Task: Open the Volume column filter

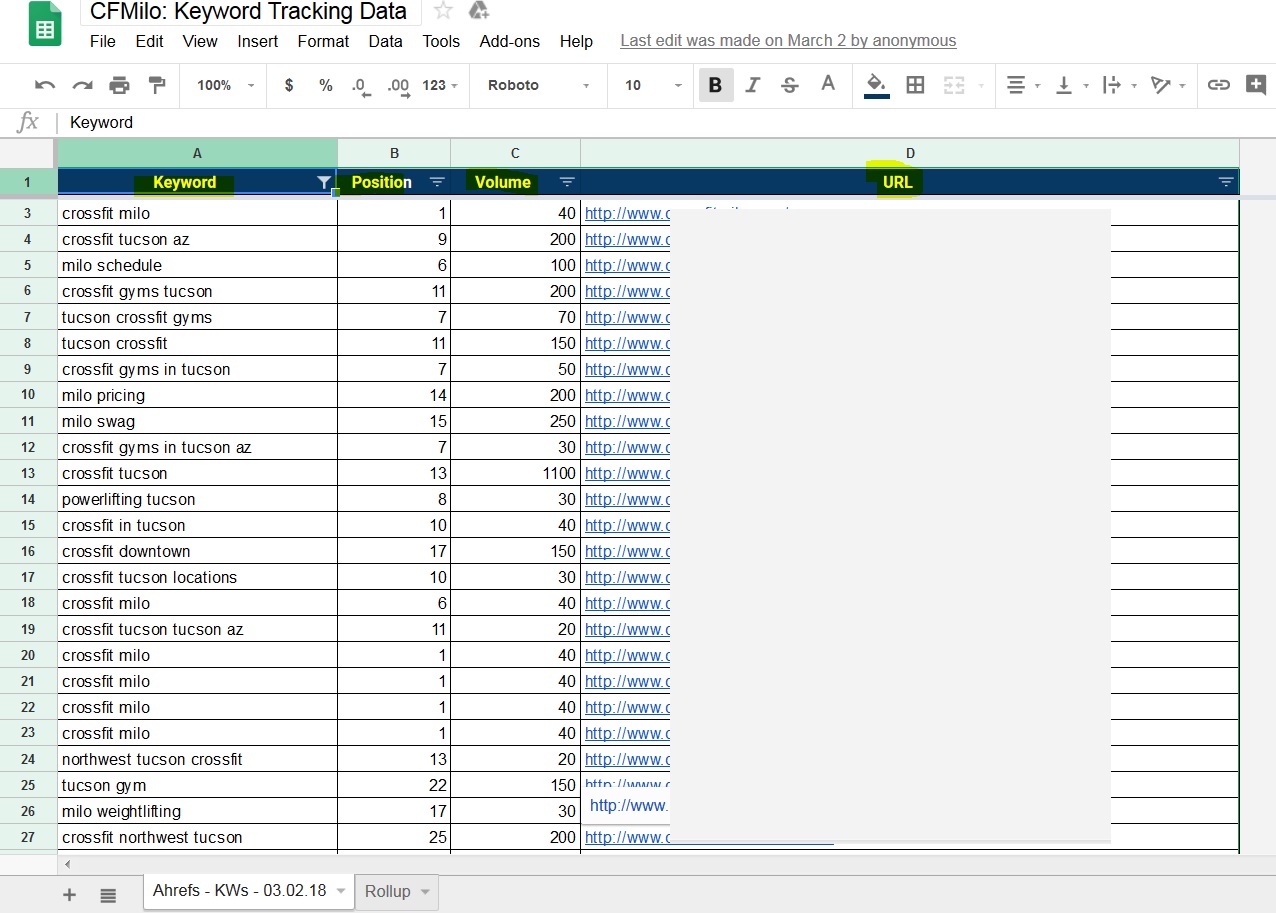Action: 567,182
